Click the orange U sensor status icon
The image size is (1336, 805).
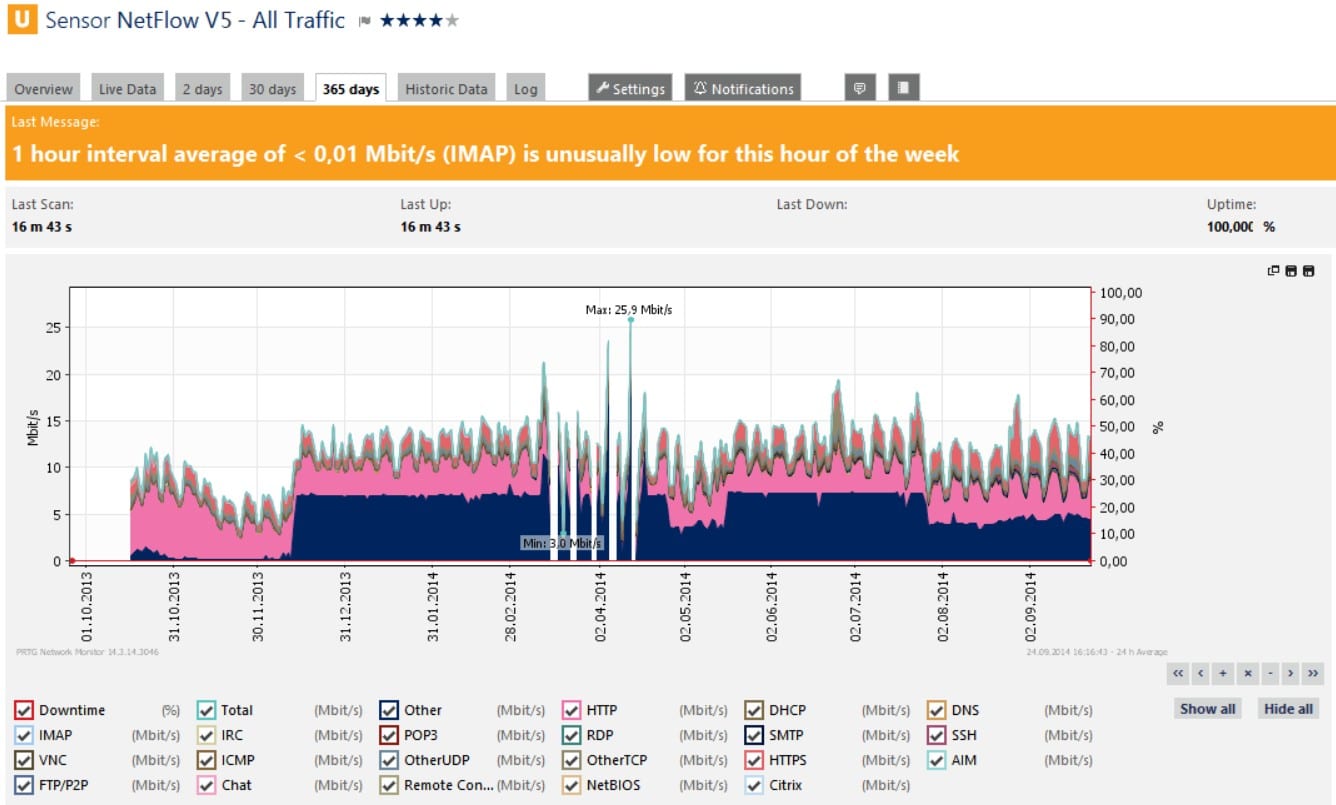22,20
